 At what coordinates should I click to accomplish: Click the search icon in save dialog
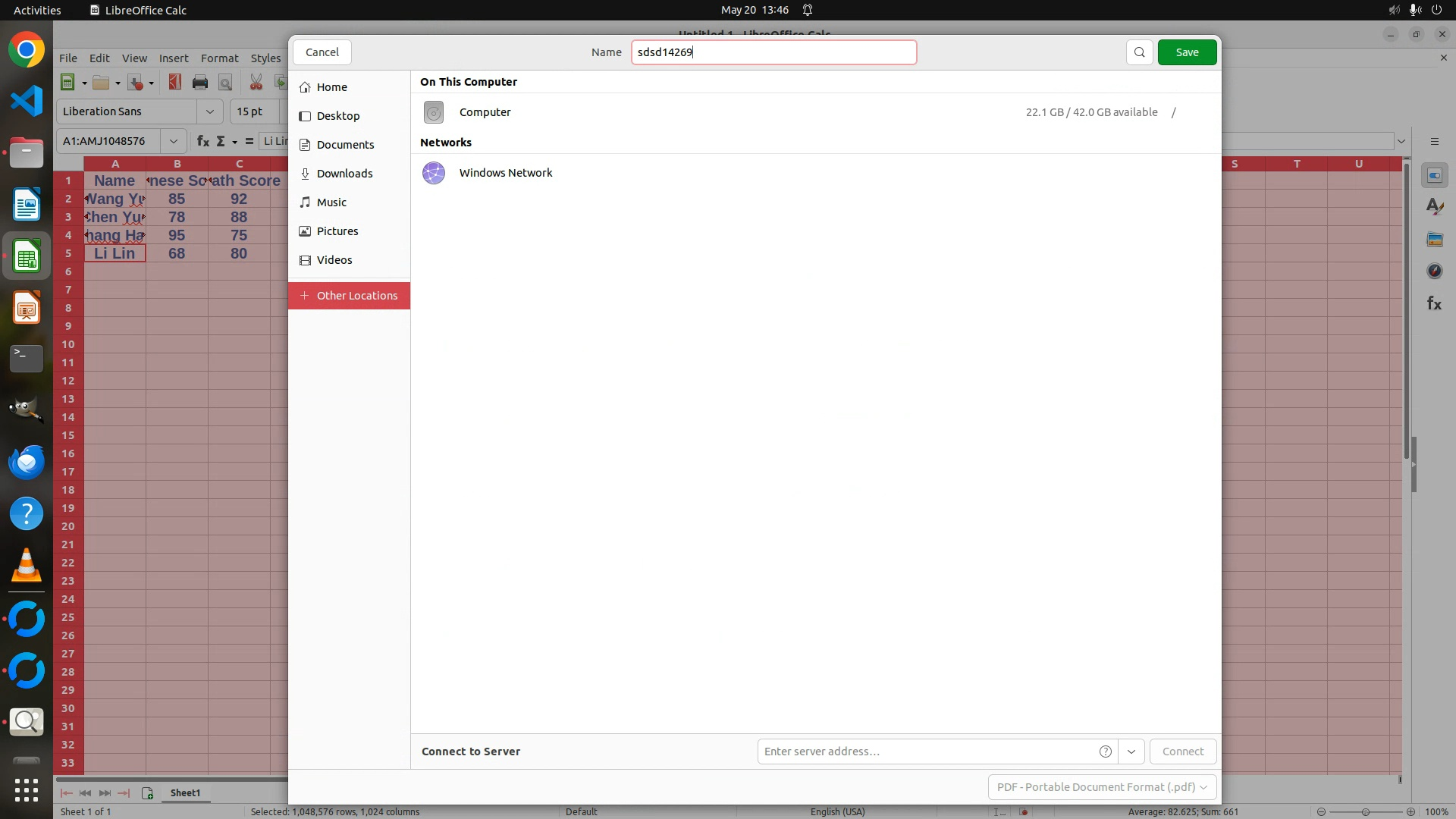pyautogui.click(x=1139, y=52)
